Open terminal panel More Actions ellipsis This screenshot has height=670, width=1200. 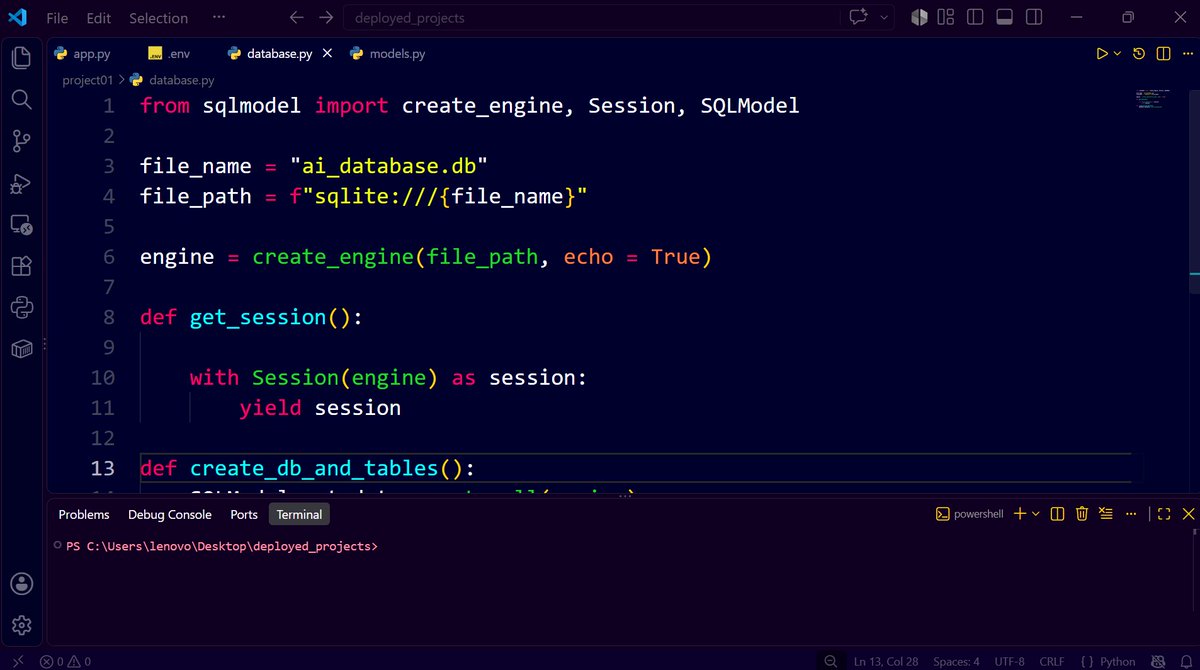pyautogui.click(x=1129, y=514)
